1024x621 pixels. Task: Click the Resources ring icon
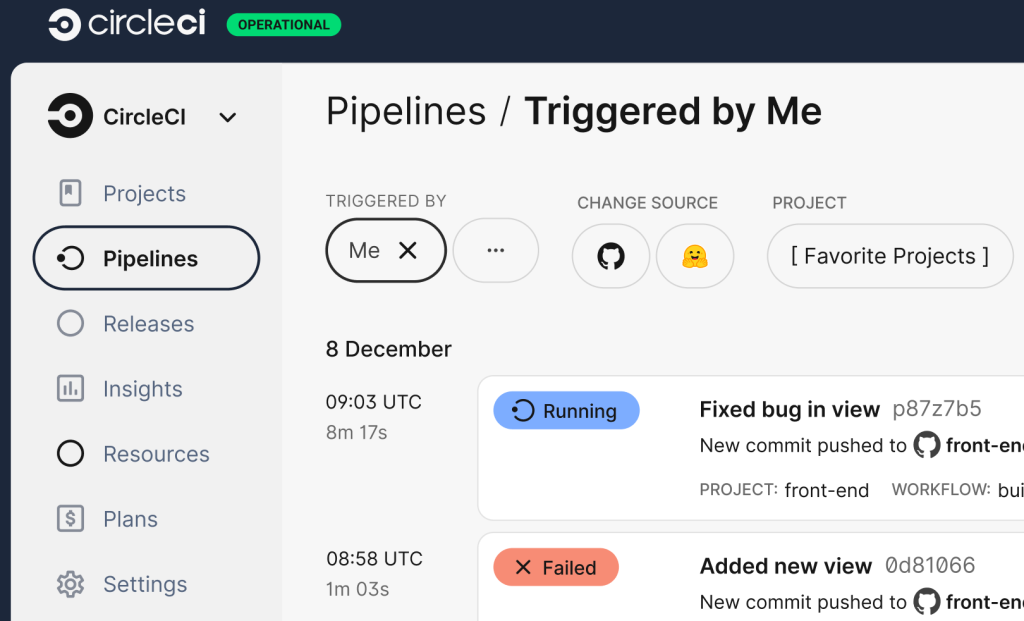70,454
